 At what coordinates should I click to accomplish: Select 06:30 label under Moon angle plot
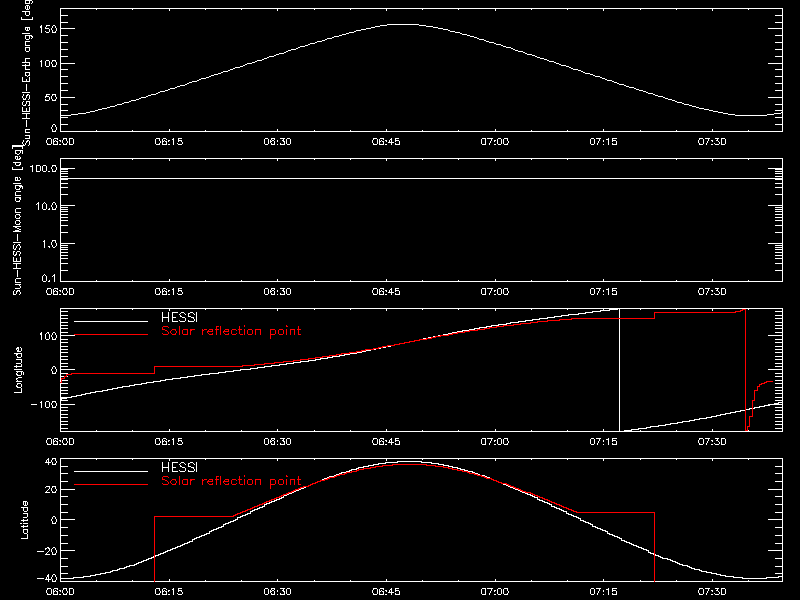point(278,291)
